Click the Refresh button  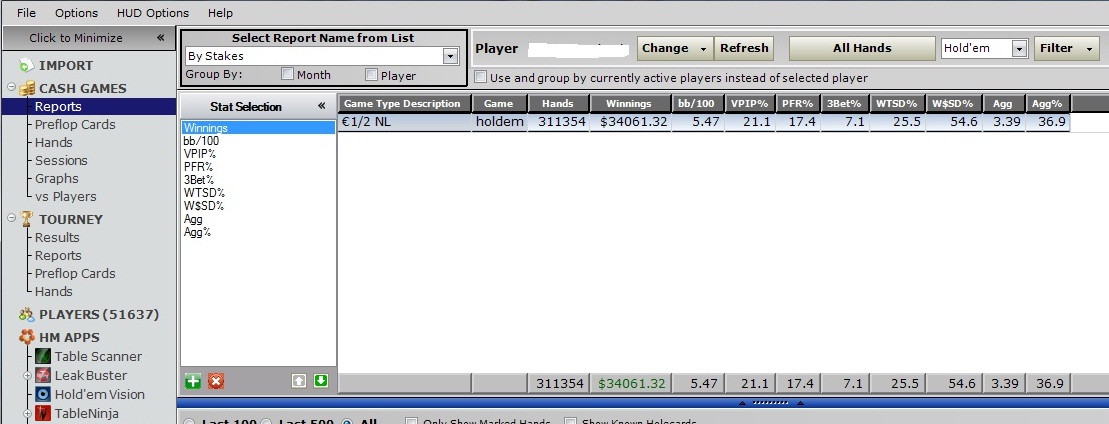744,48
